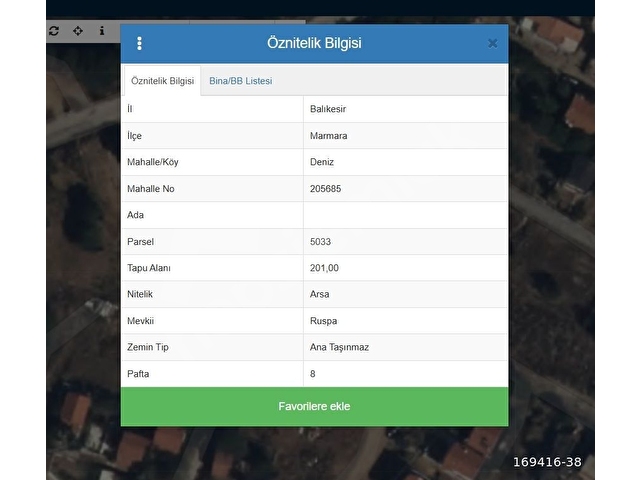Click the value Balıkesir
This screenshot has height=480, width=640.
click(x=328, y=109)
